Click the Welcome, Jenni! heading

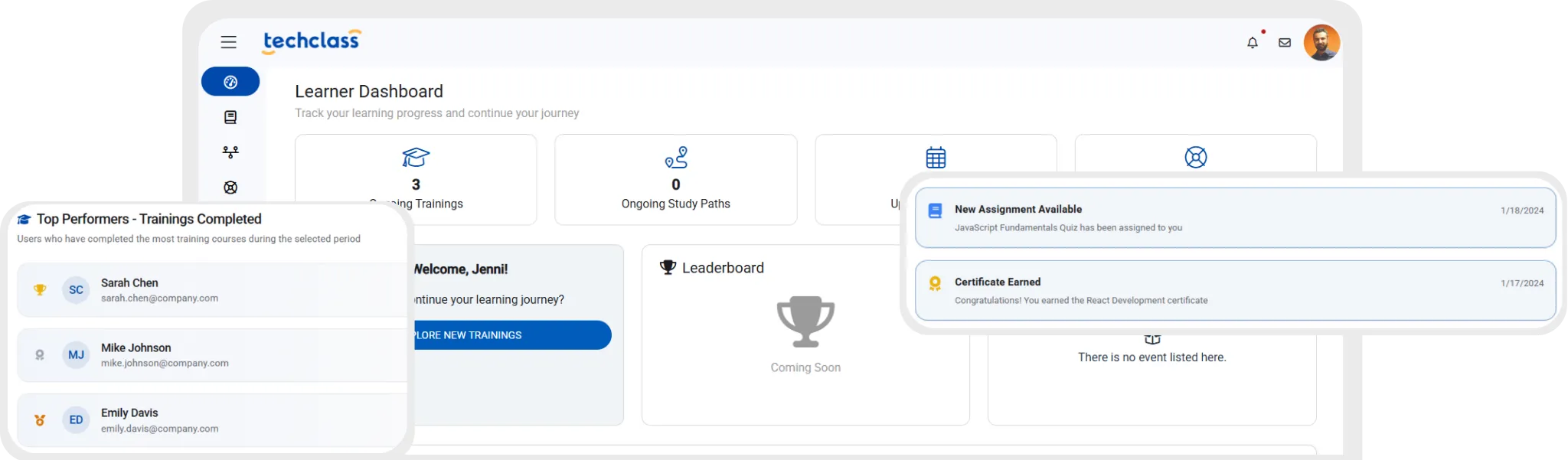pos(461,269)
